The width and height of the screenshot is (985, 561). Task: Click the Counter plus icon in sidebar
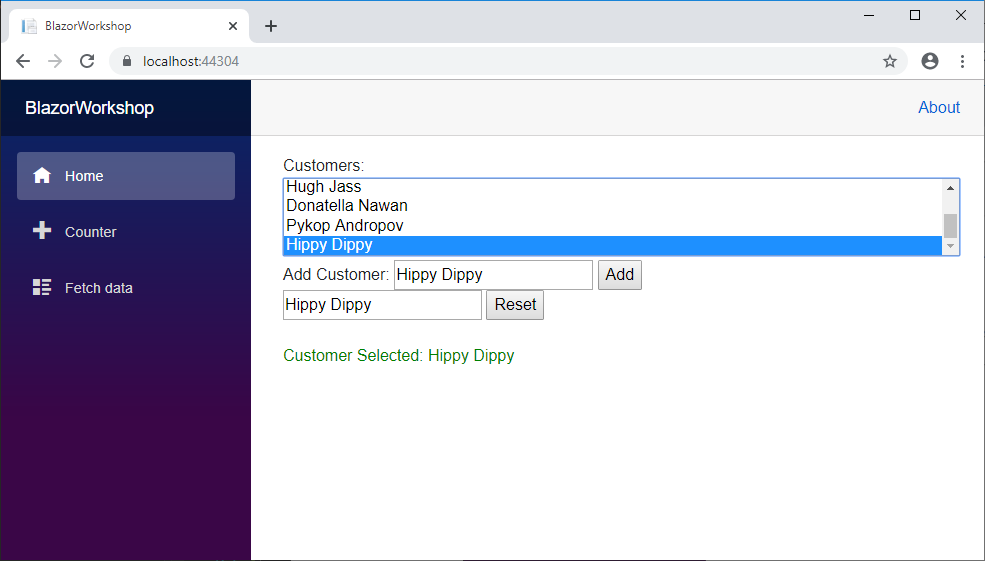[42, 231]
